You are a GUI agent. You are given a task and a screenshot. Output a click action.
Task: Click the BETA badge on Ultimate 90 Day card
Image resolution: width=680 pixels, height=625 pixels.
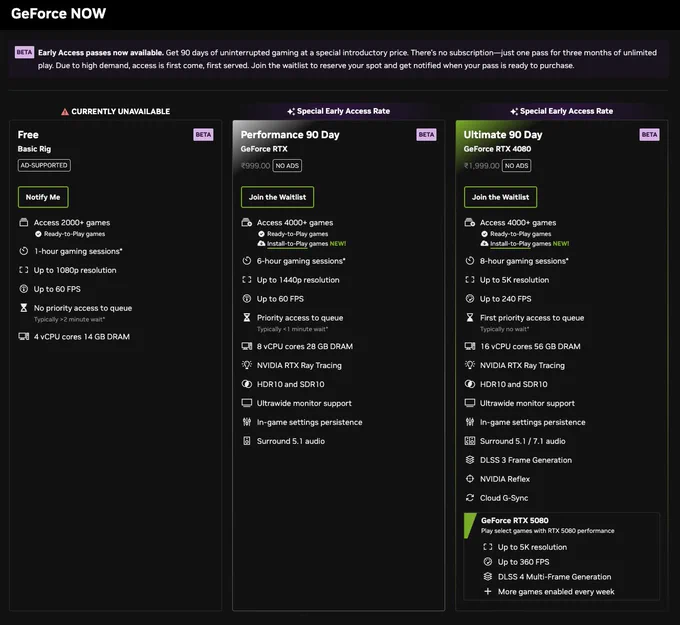tap(649, 134)
